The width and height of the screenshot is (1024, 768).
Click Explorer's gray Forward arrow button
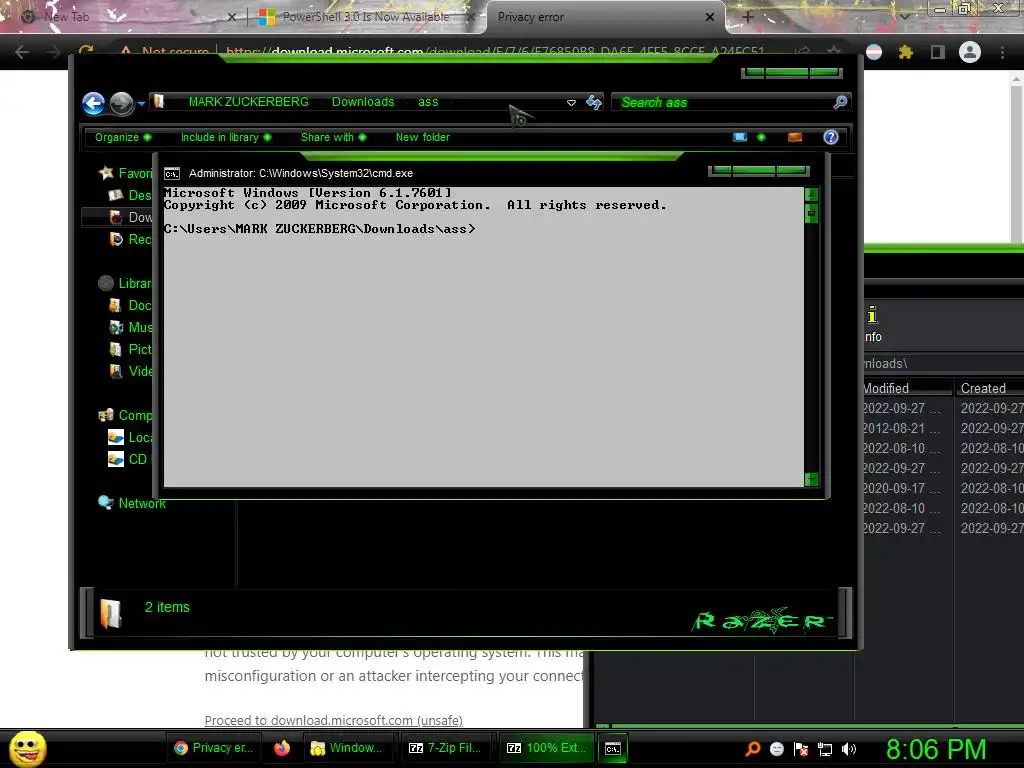[121, 103]
